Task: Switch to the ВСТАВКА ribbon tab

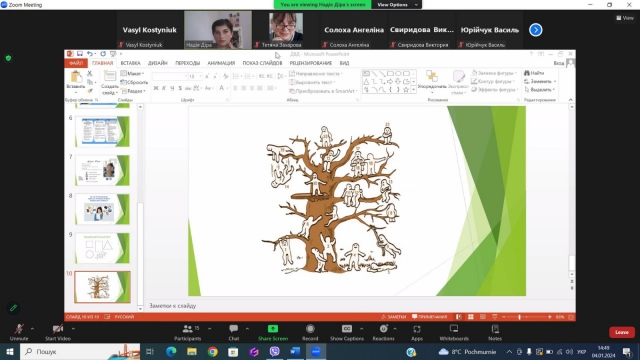Action: tap(130, 63)
